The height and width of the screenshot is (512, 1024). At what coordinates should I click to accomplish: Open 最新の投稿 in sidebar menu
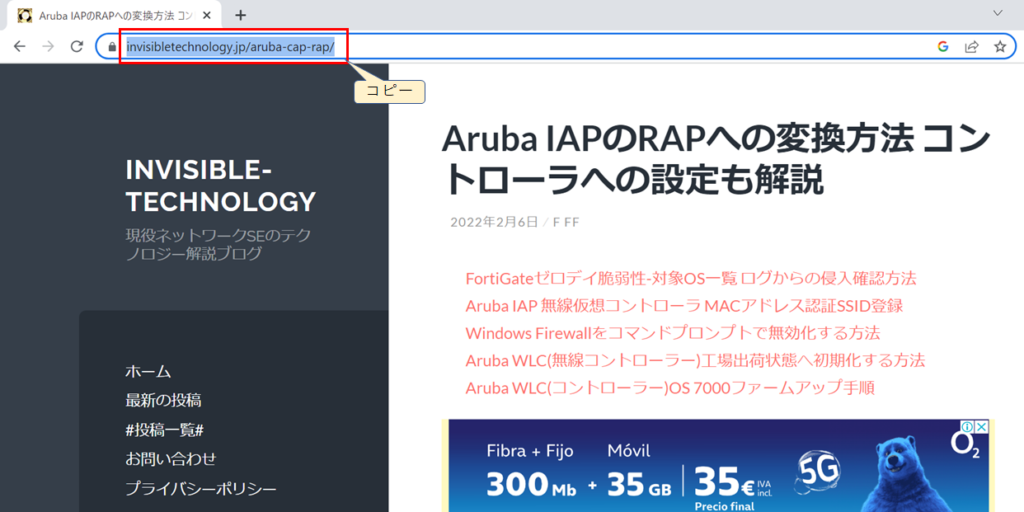(x=163, y=400)
